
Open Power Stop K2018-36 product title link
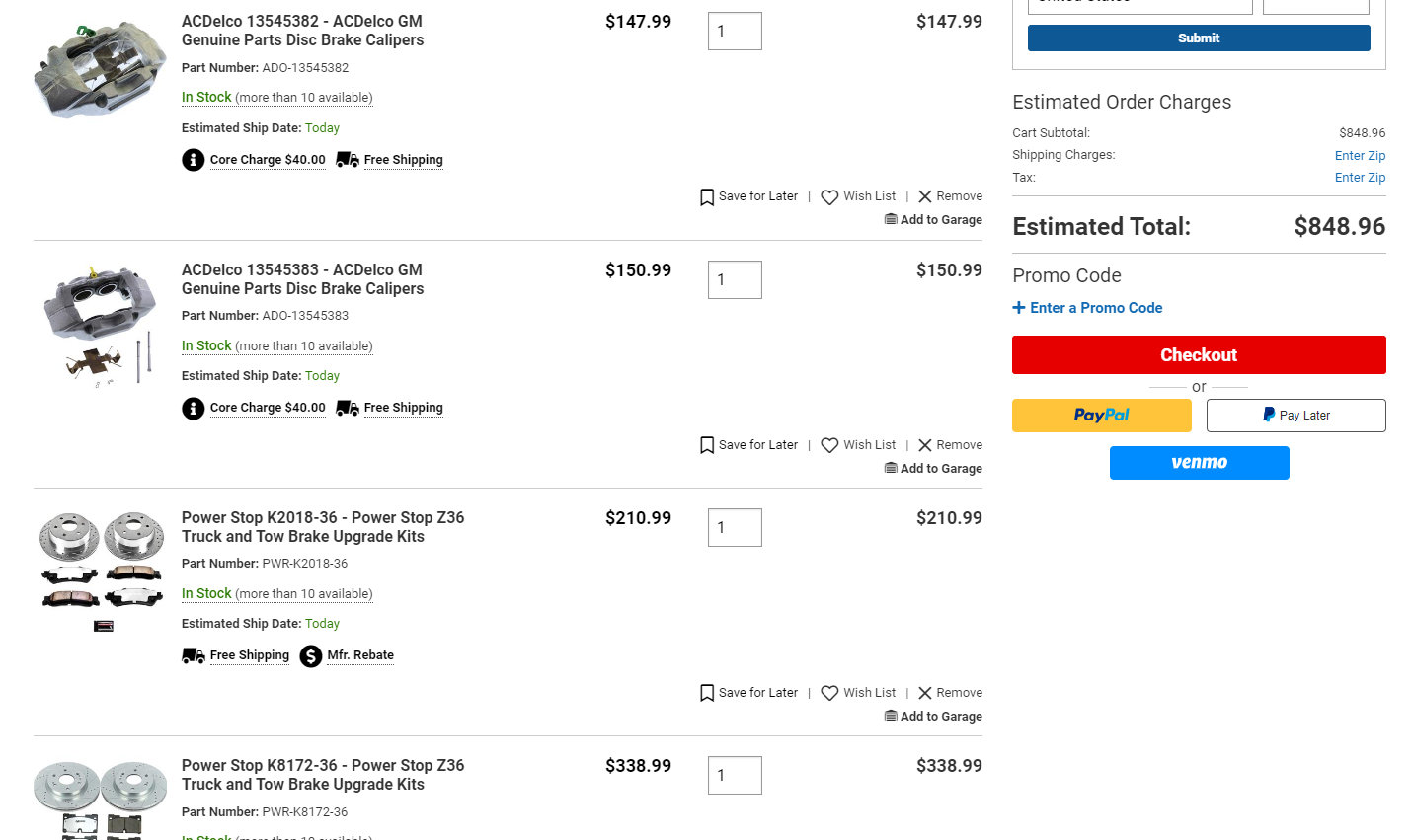323,527
